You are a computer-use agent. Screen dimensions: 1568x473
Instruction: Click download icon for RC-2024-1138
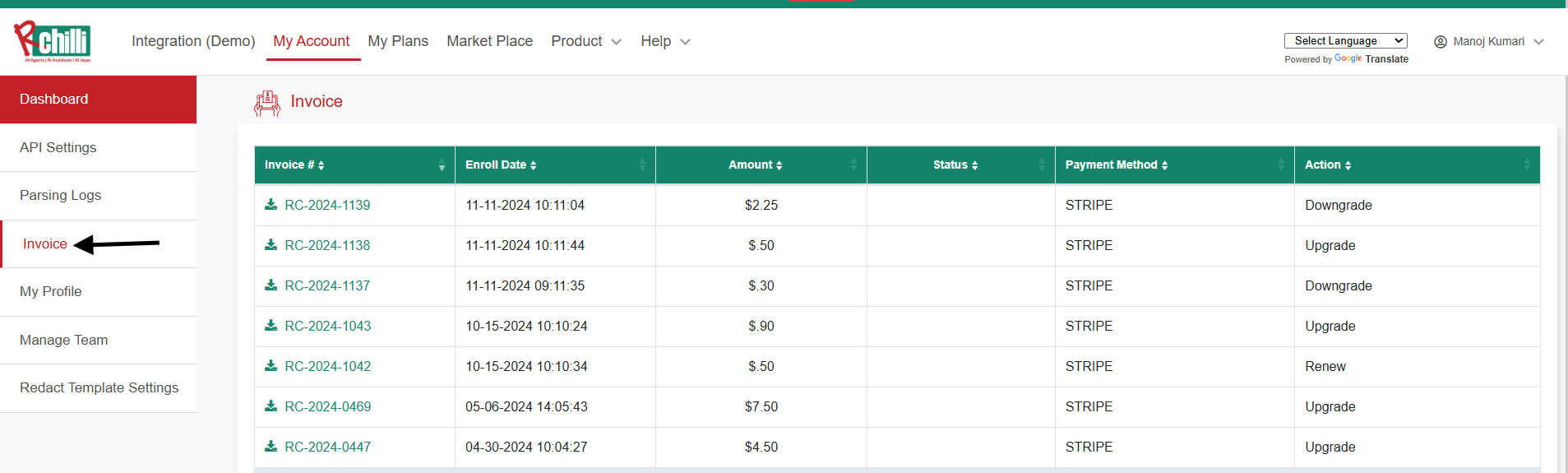pos(271,244)
